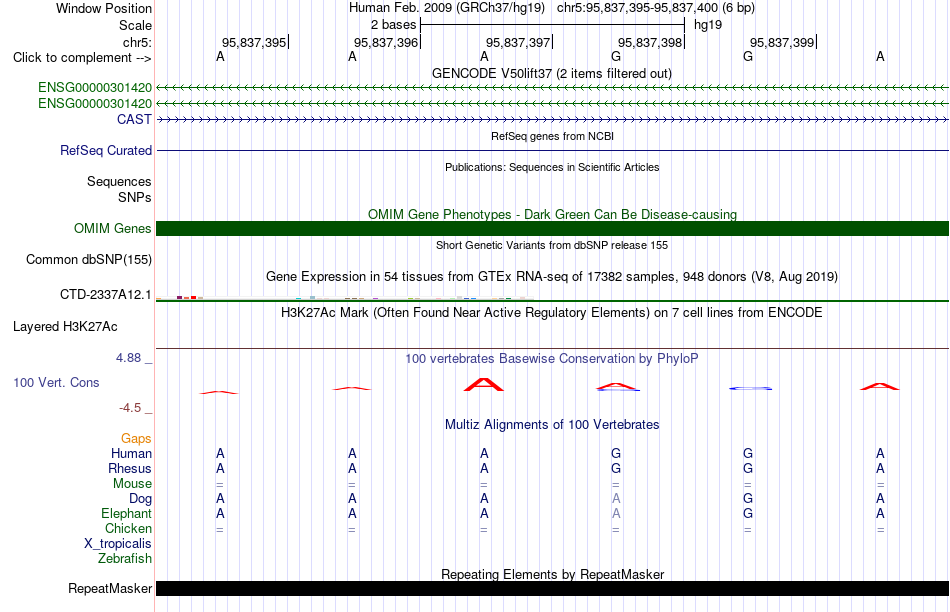
Task: Open the 'RefSeq genes from NCBI' track title
Action: 552,136
